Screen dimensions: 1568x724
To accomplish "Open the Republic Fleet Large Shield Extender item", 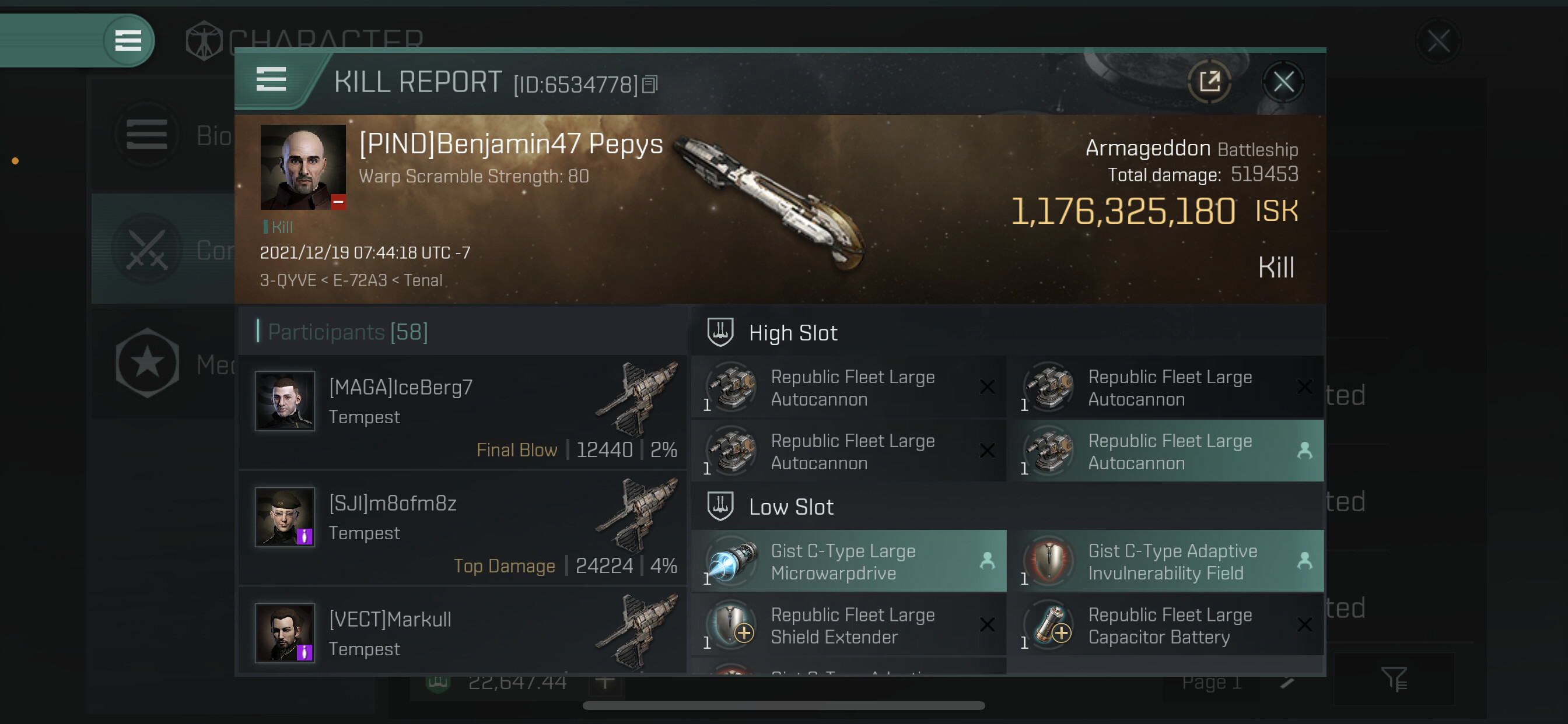I will point(849,625).
